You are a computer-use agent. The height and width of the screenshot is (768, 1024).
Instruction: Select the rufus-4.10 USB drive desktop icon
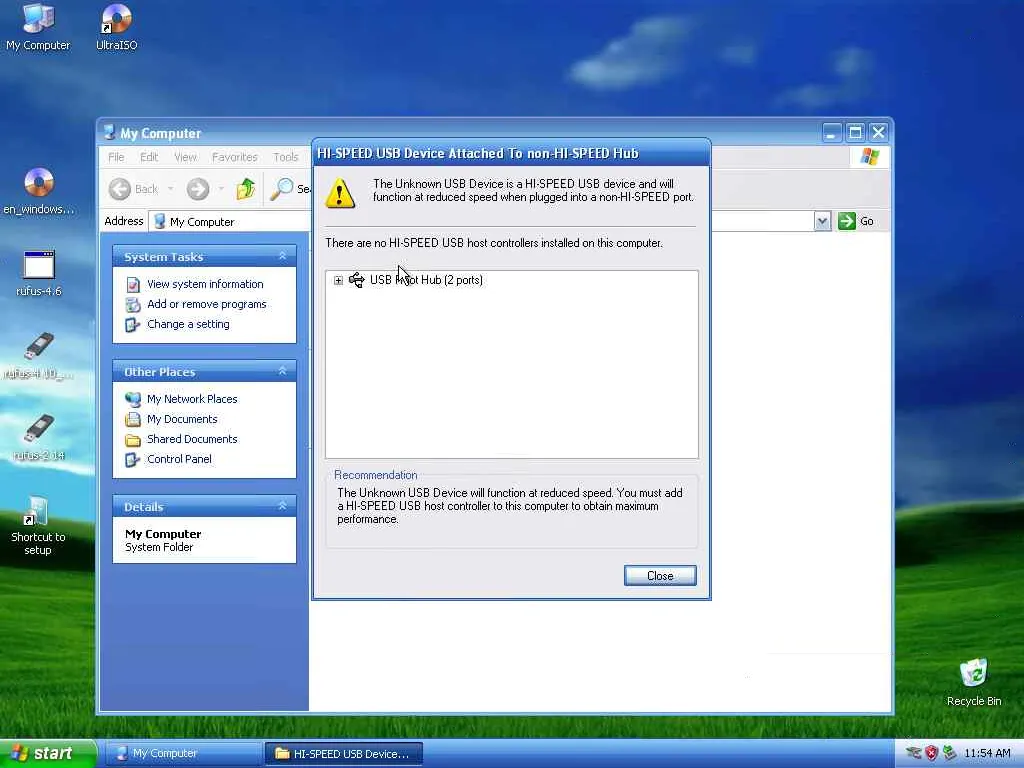pyautogui.click(x=39, y=355)
